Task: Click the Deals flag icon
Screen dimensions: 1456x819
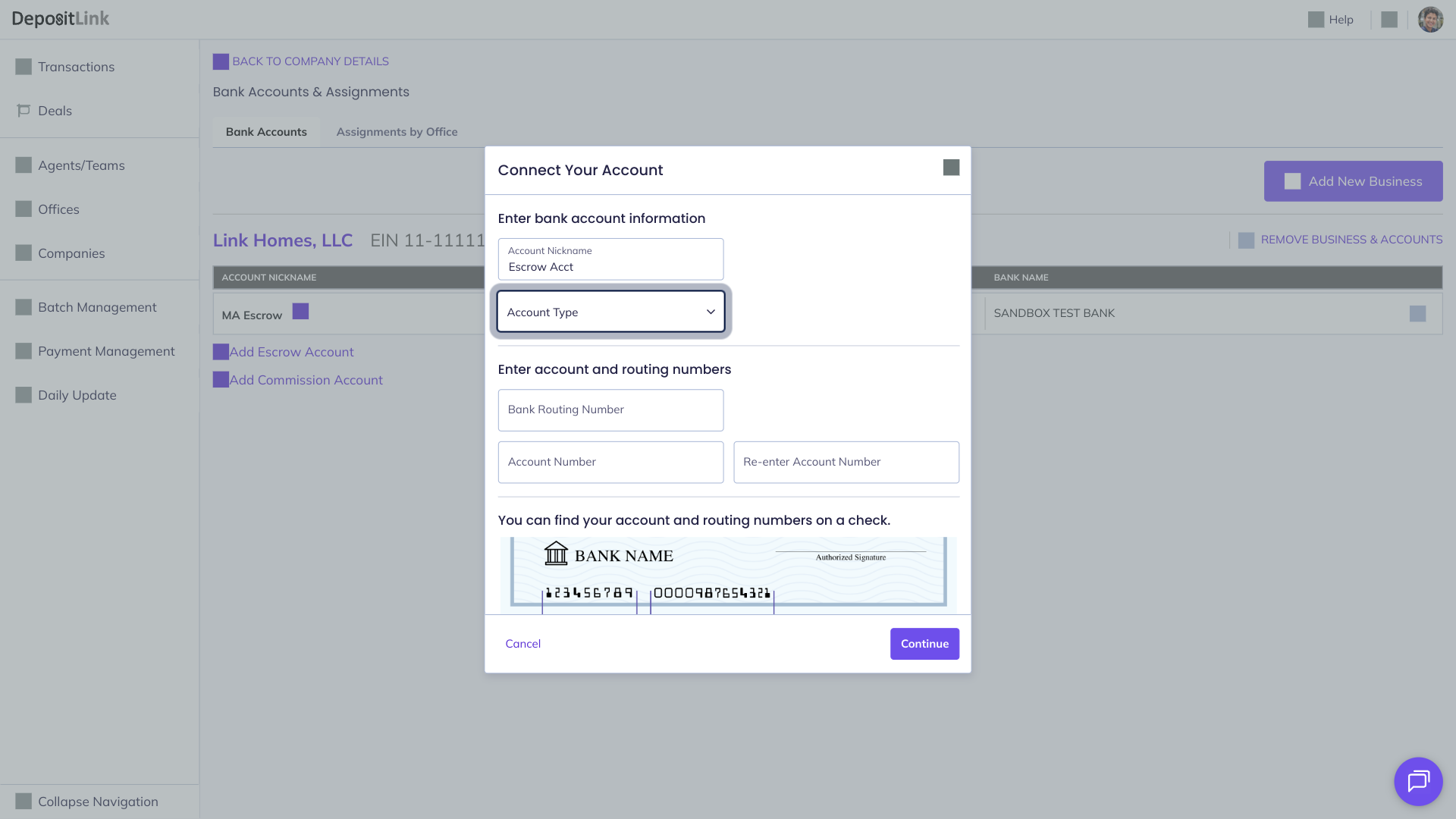Action: pyautogui.click(x=24, y=111)
